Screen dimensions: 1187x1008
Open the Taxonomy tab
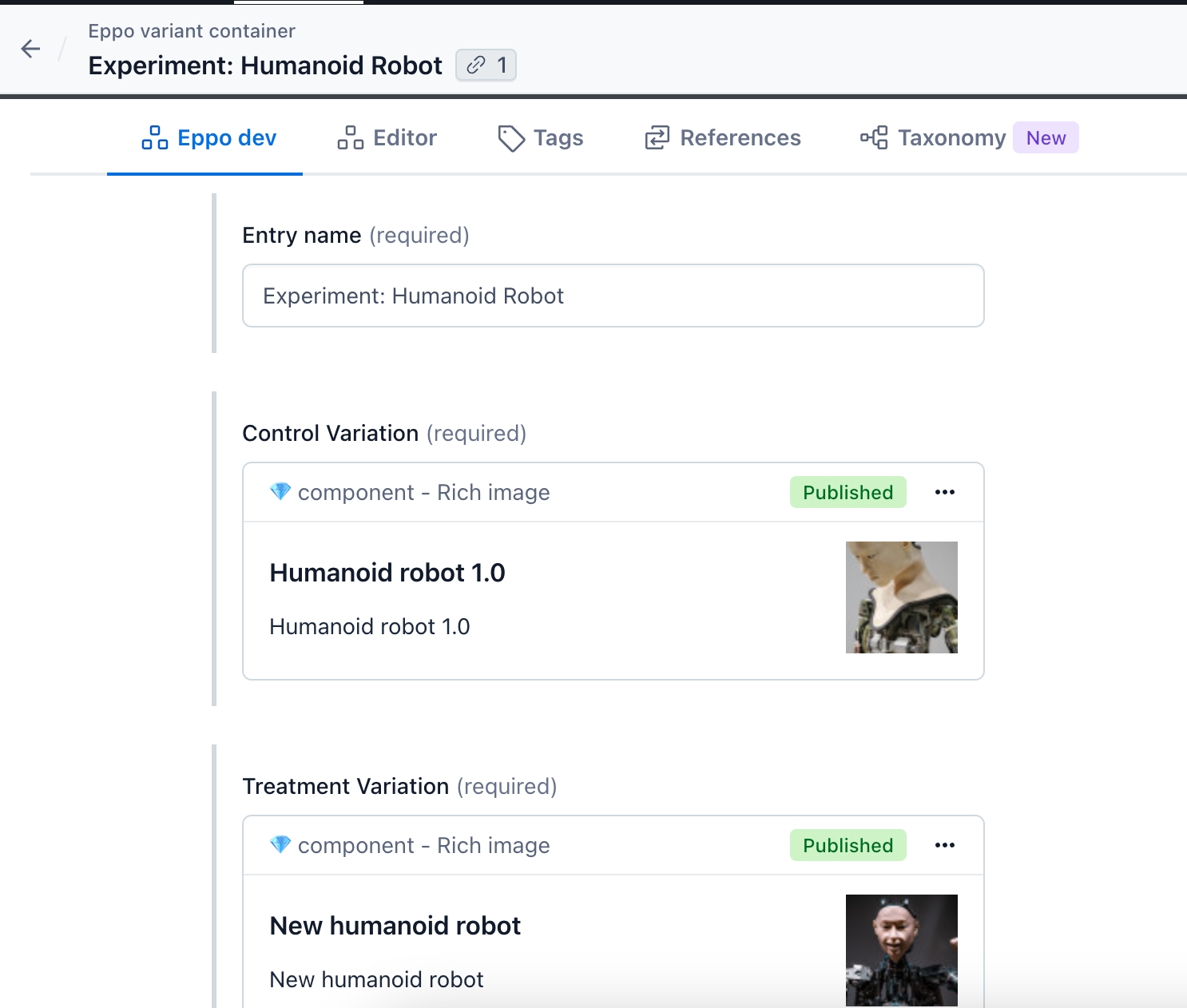[x=951, y=137]
